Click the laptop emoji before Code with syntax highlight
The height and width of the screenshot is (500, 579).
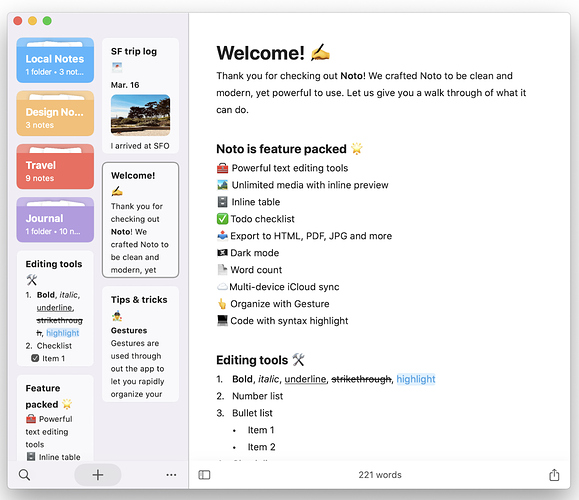click(222, 321)
